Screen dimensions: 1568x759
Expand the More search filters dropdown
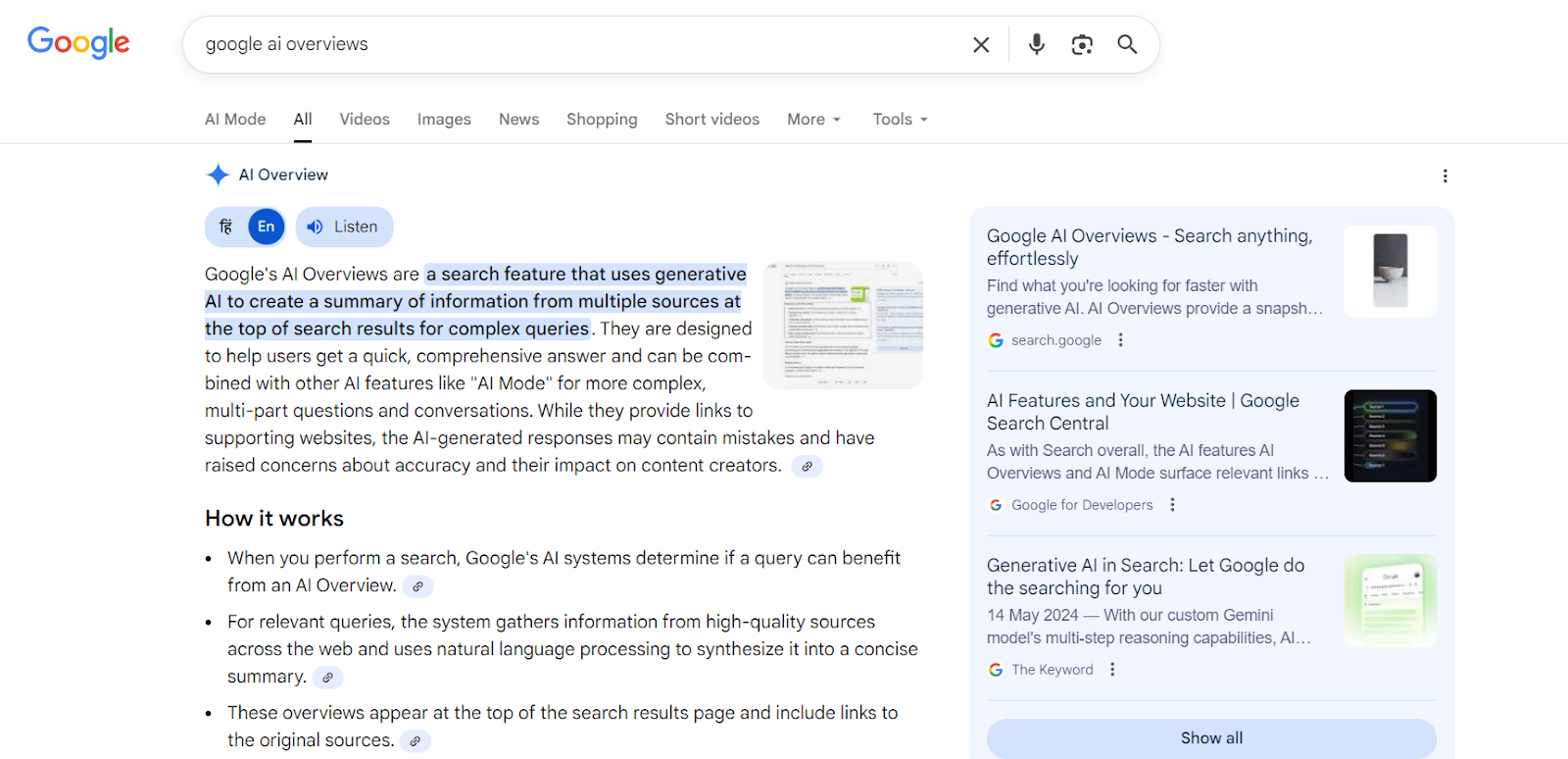pos(814,119)
